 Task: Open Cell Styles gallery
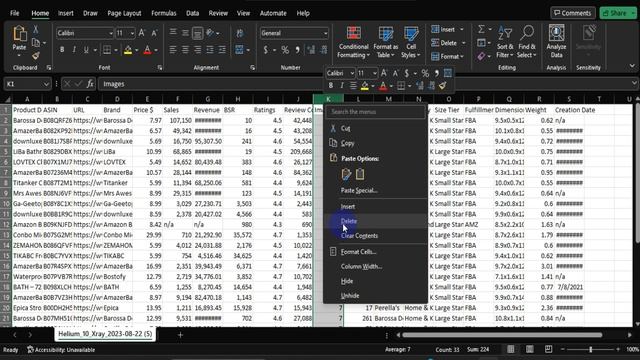410,42
